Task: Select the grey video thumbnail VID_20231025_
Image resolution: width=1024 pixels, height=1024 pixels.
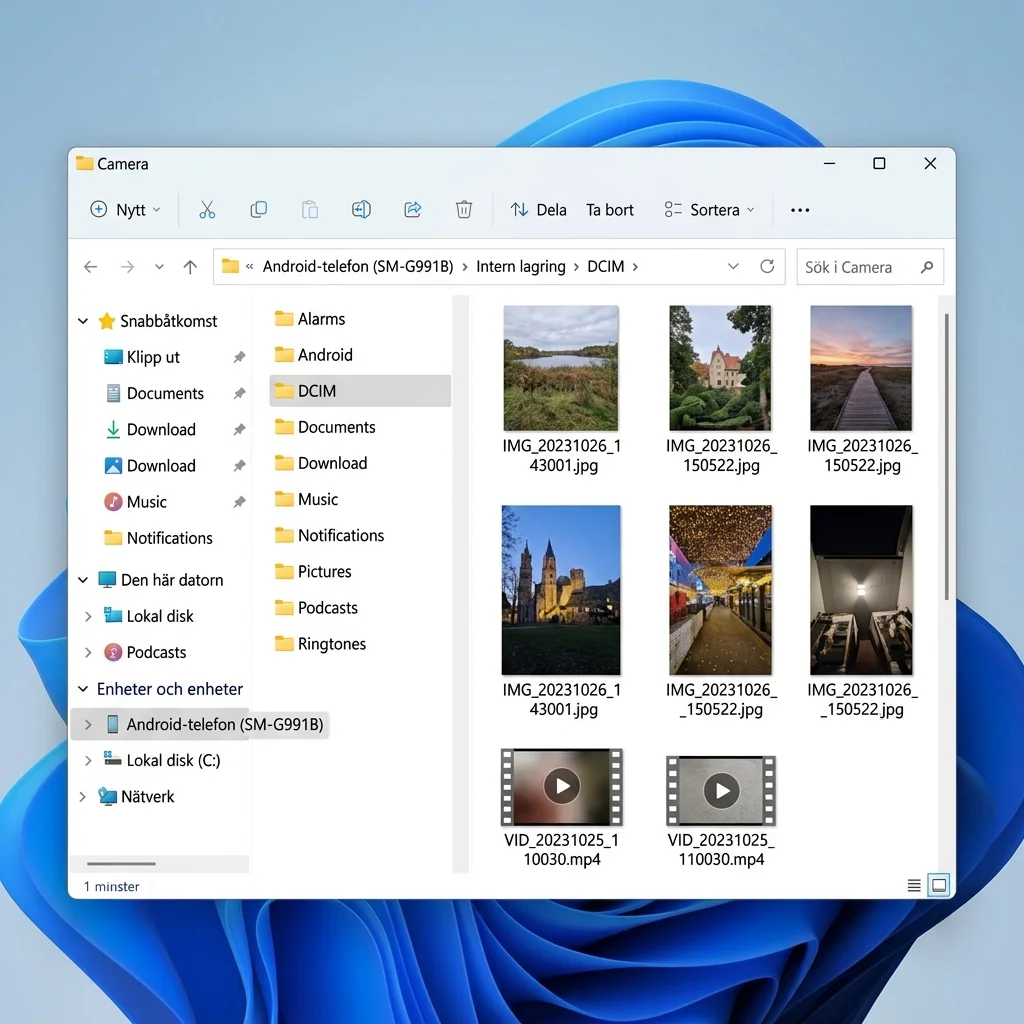Action: [721, 790]
